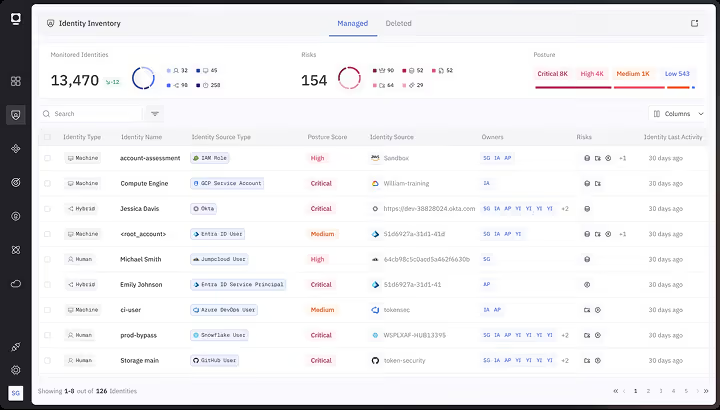720x410 pixels.
Task: Click the filter icon beside search
Action: click(x=155, y=114)
